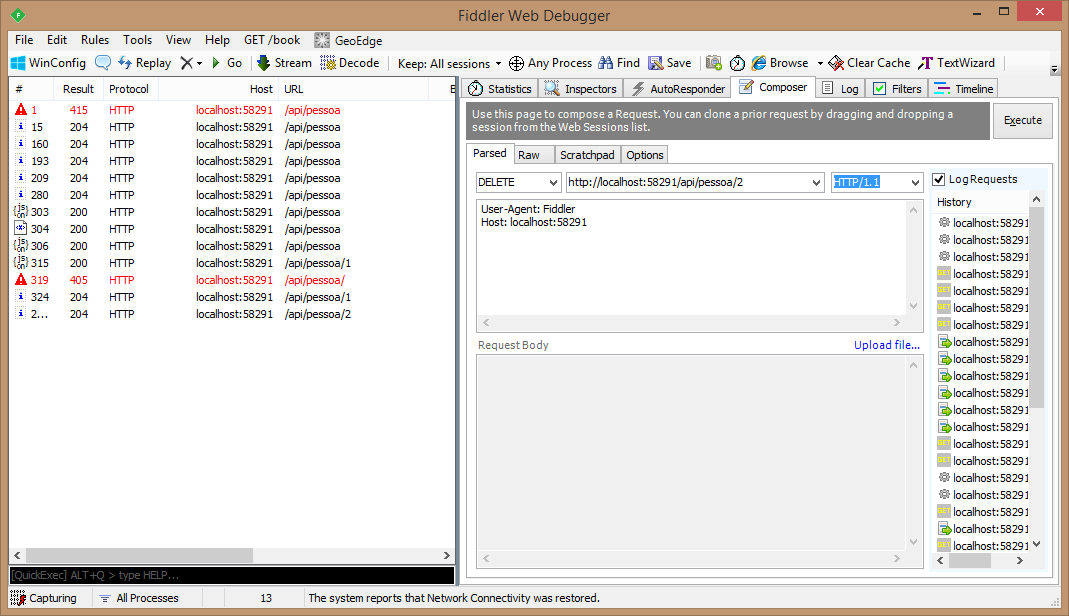Click All Processes filter in status bar

pyautogui.click(x=140, y=598)
